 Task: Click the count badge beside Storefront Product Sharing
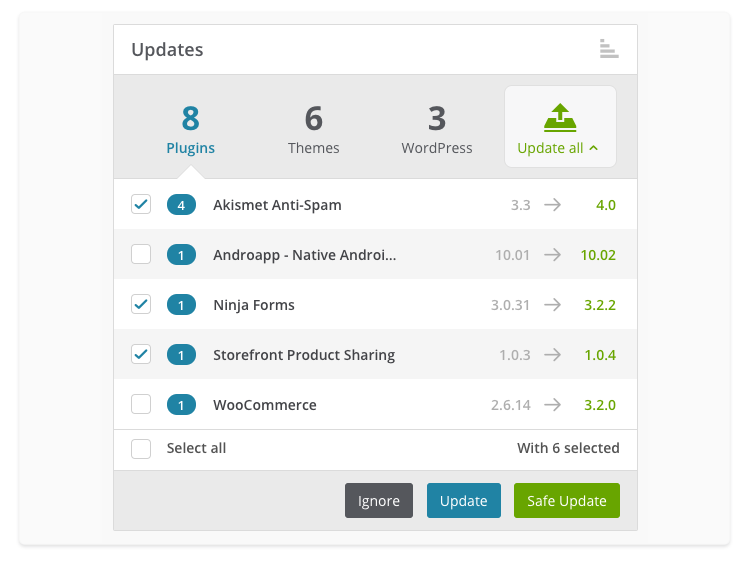tap(181, 355)
